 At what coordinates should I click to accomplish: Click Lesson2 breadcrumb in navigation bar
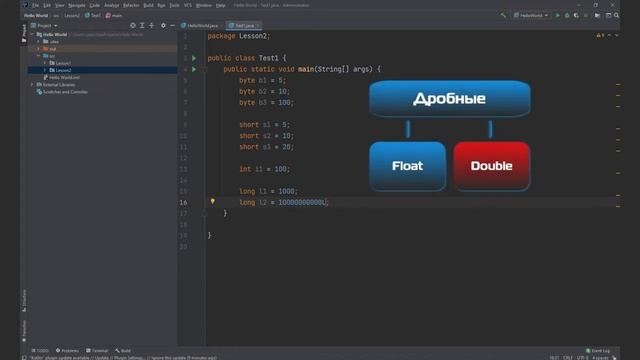click(72, 16)
